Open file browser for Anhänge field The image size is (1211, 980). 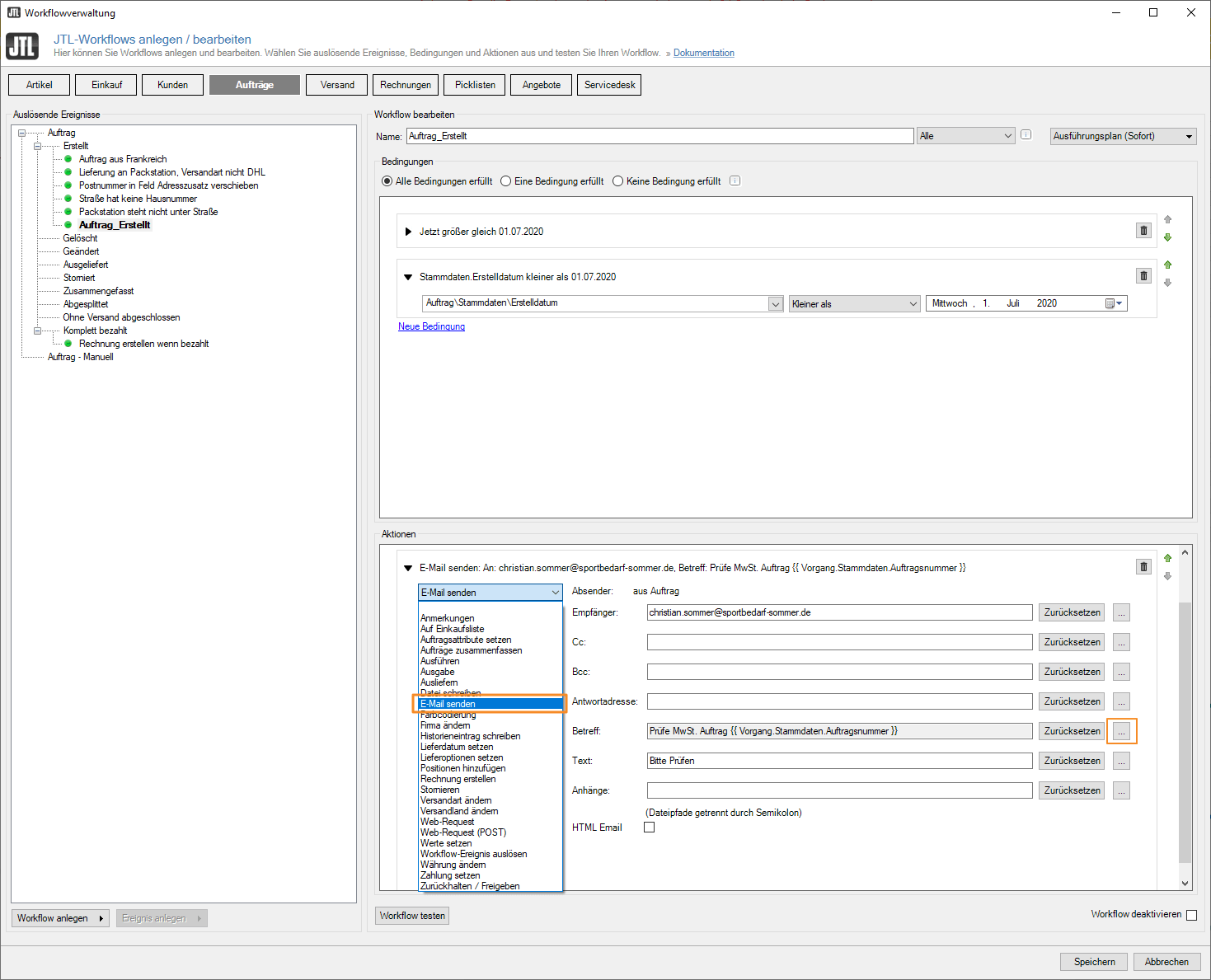click(1121, 790)
